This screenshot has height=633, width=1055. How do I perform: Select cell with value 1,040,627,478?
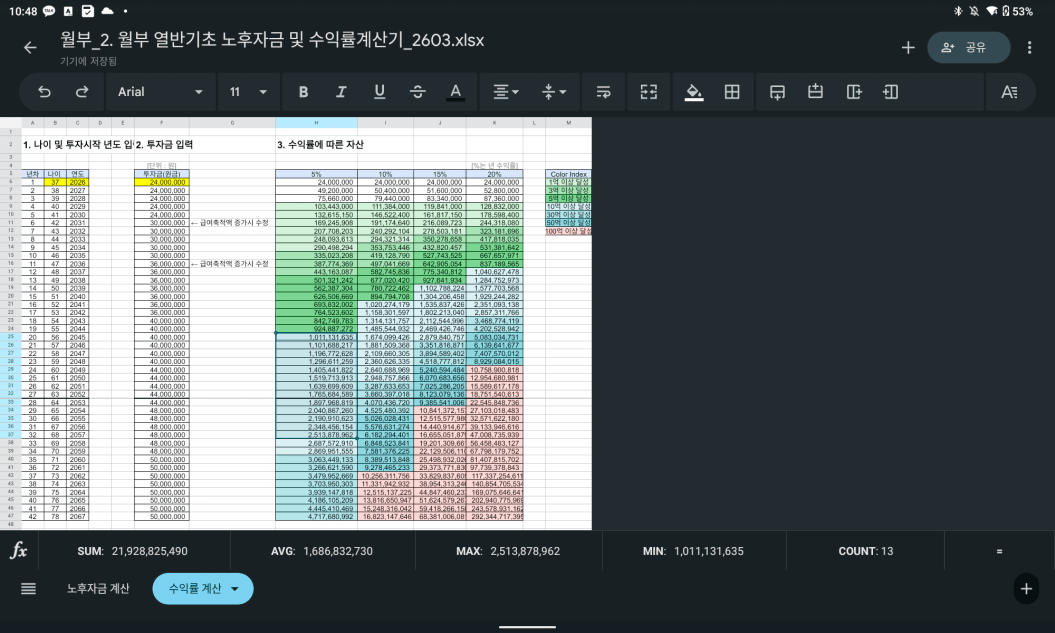[495, 272]
